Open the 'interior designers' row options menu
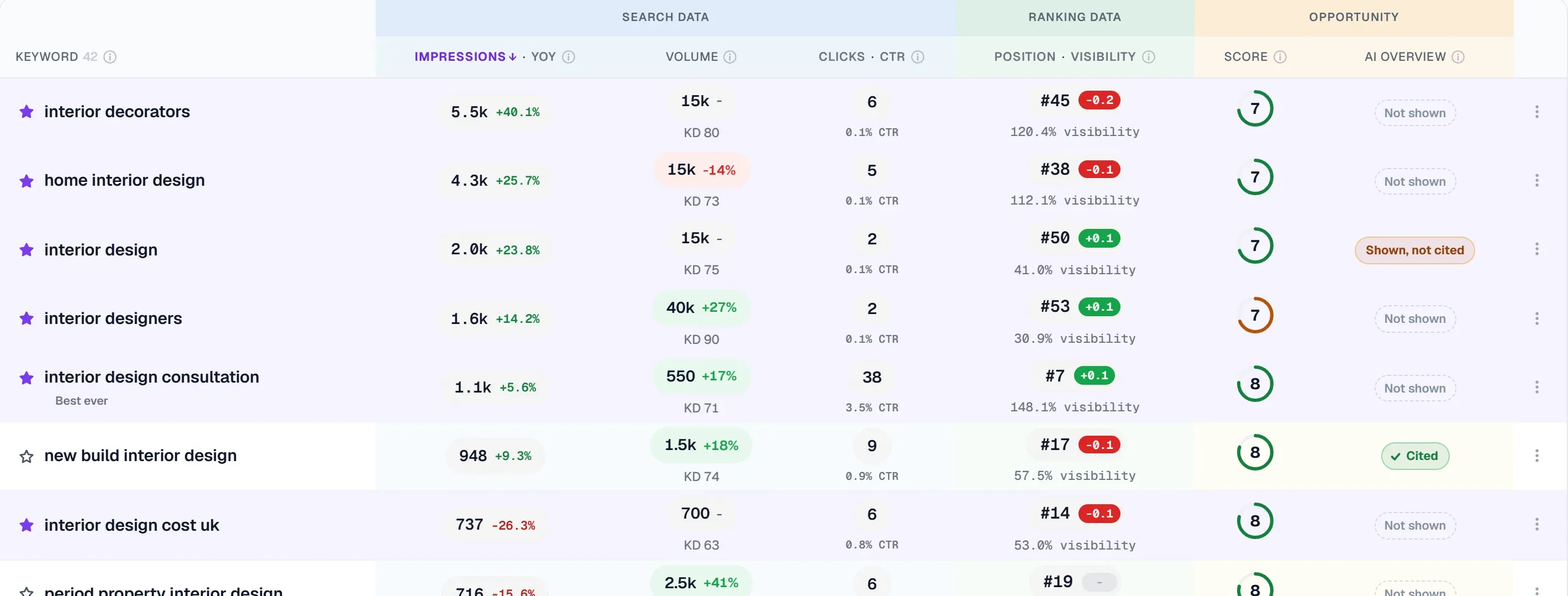Viewport: 1568px width, 596px height. click(1537, 318)
